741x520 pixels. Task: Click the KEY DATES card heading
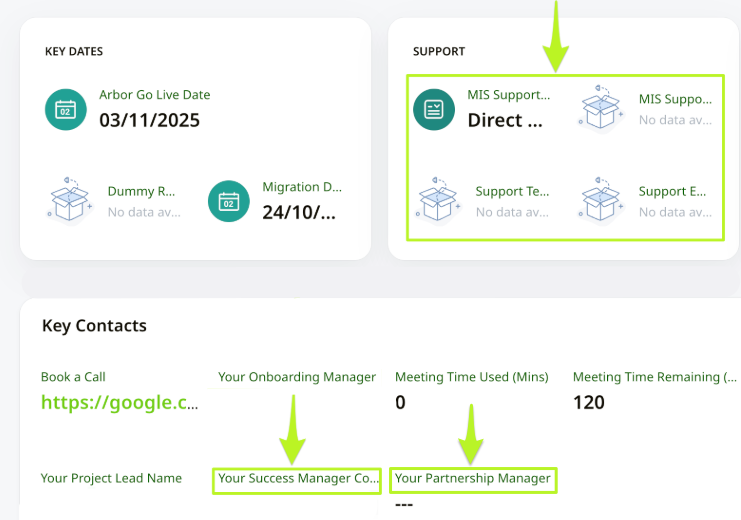point(74,52)
